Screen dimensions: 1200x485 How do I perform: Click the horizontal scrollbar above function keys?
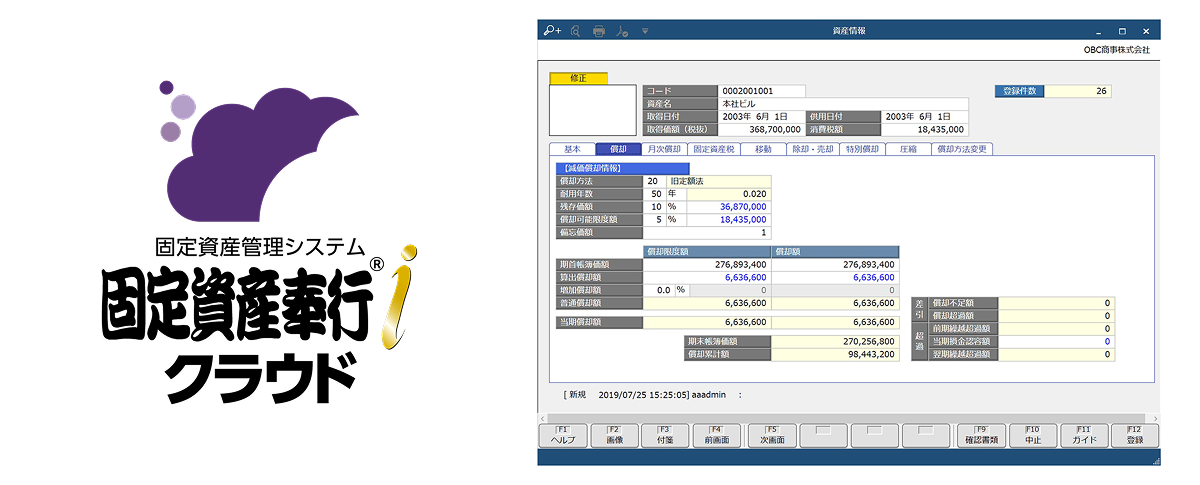tap(848, 417)
